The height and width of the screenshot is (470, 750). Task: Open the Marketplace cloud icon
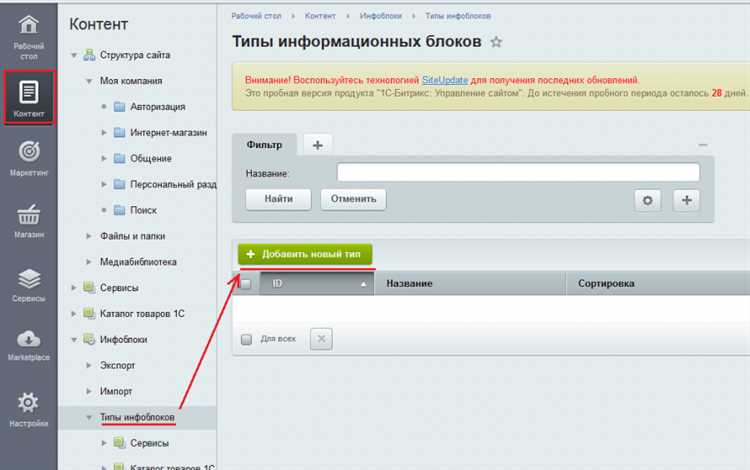point(29,339)
